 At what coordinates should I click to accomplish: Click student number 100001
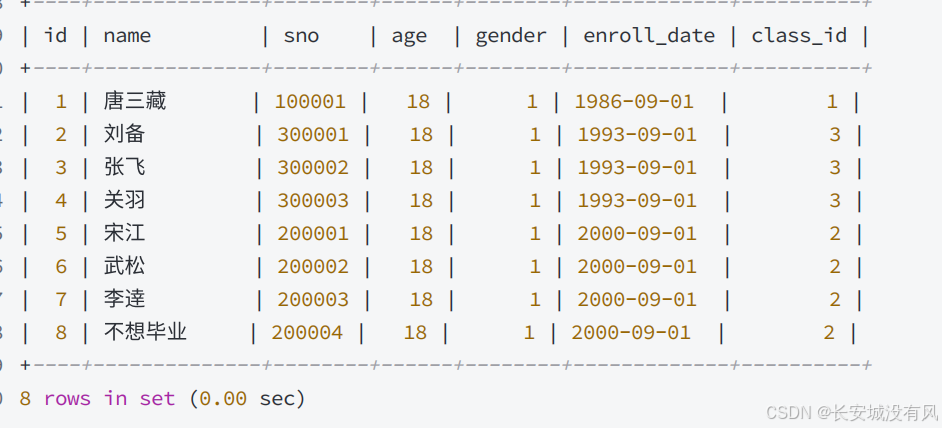310,102
